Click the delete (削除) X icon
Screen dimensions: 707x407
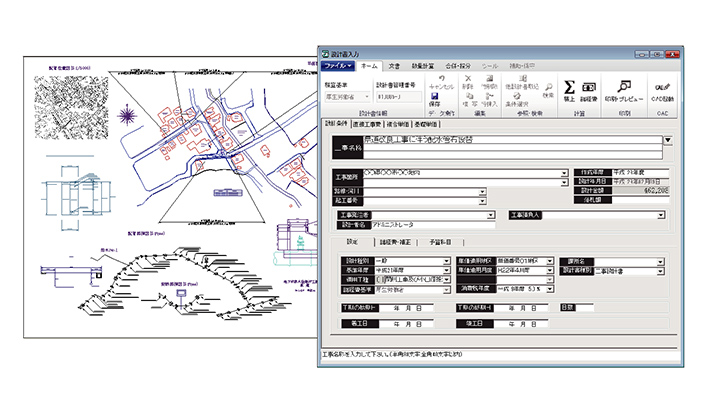(x=468, y=78)
